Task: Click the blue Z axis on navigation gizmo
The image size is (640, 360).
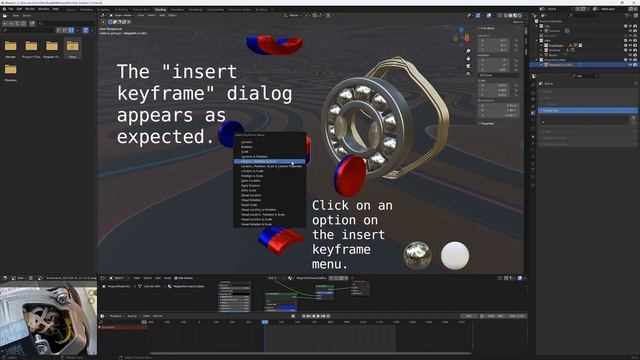Action: [461, 30]
